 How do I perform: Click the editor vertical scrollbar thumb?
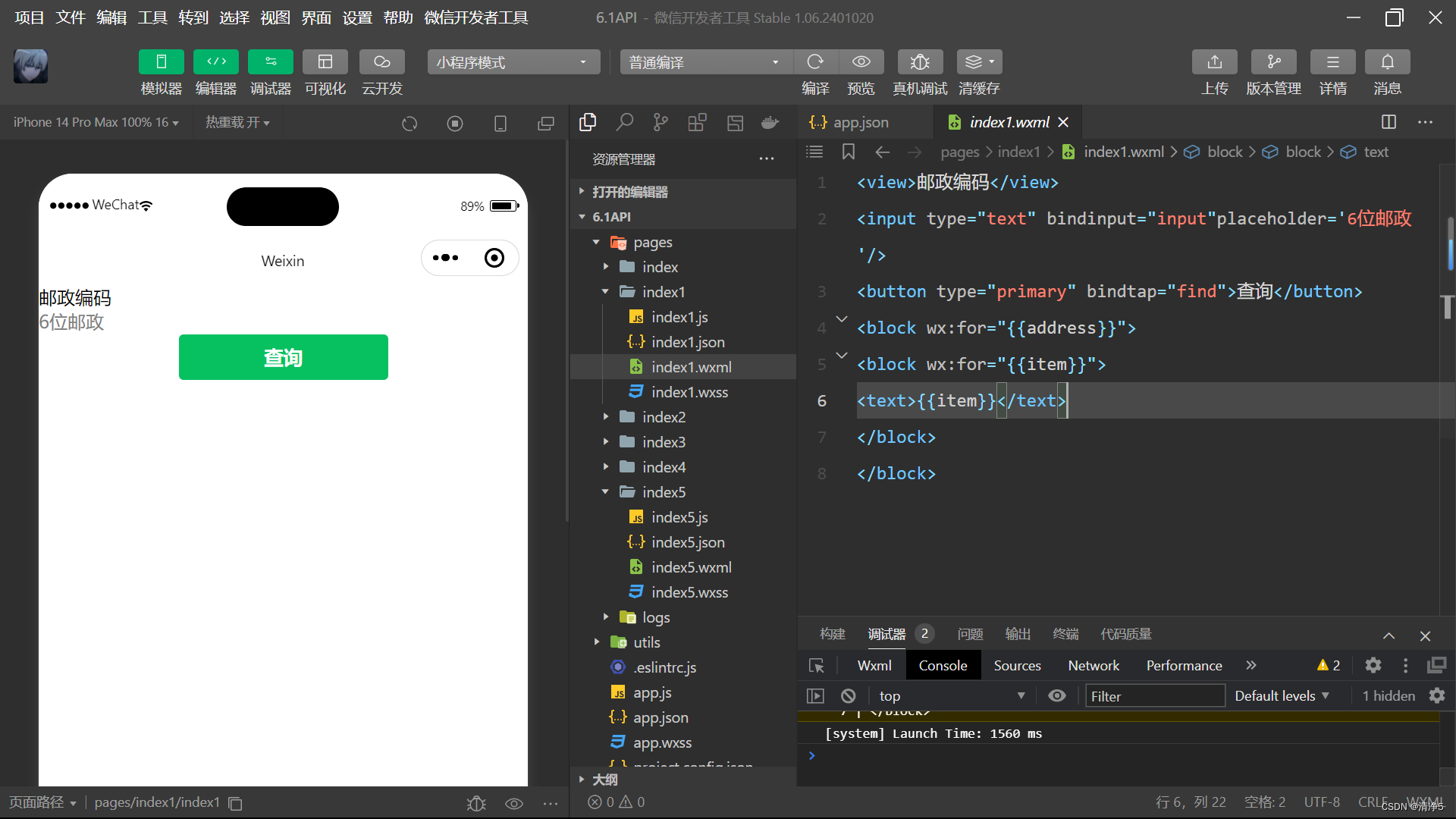(x=1450, y=244)
